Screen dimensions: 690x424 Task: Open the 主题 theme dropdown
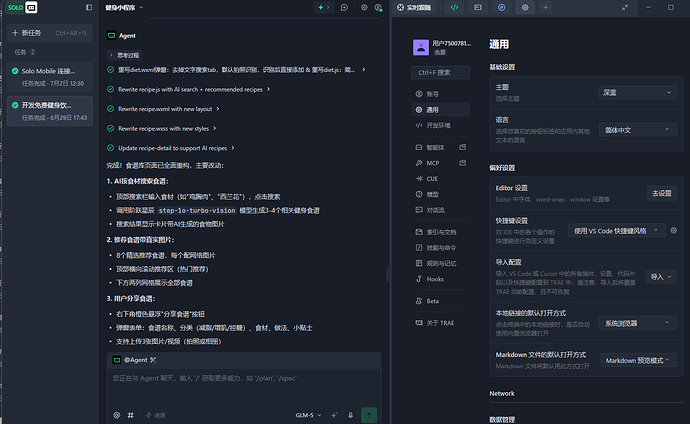click(x=638, y=92)
